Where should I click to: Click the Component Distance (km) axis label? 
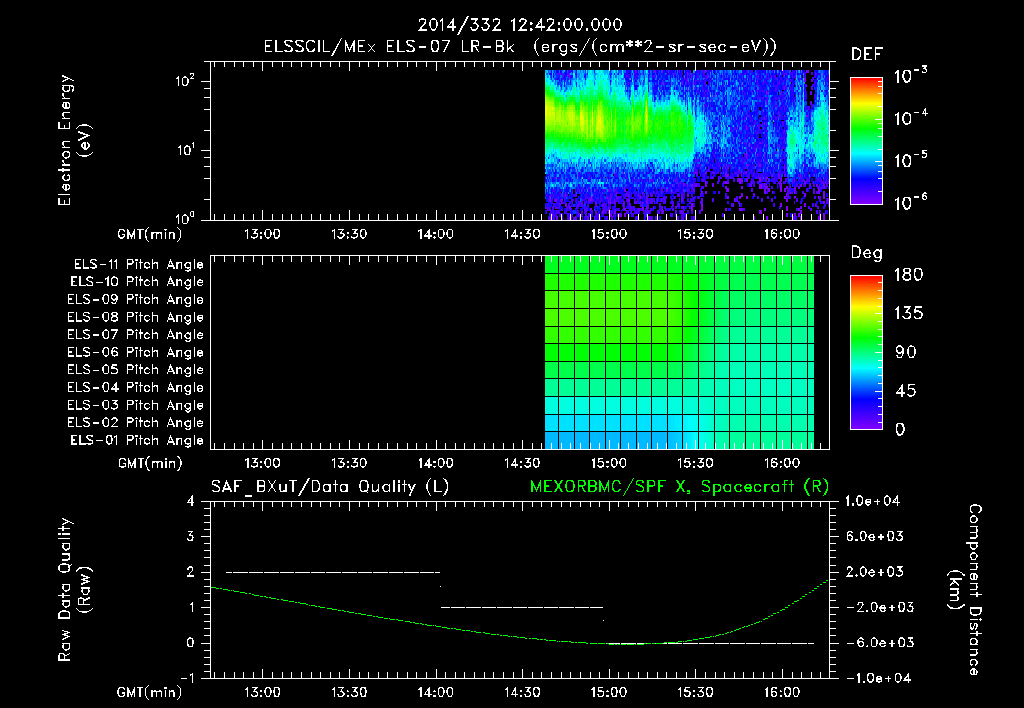[x=965, y=590]
